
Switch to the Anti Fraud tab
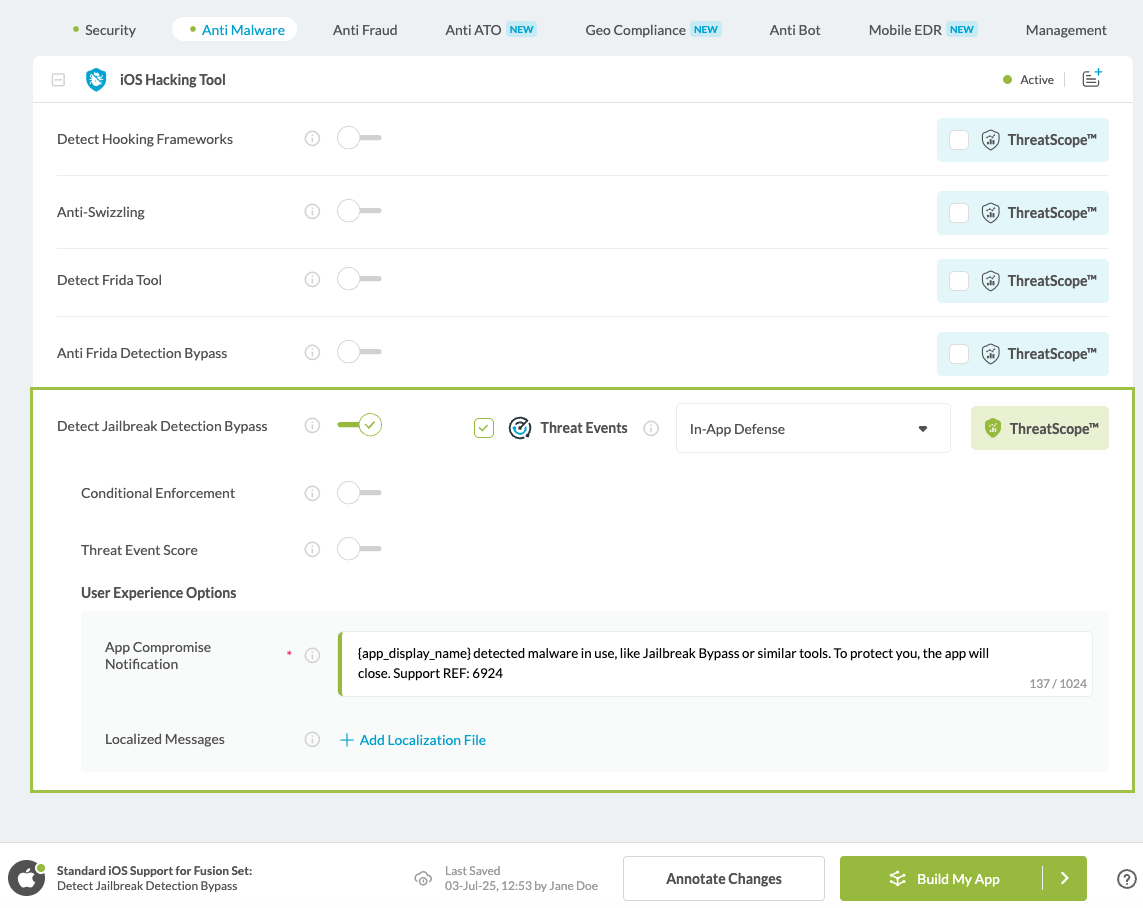pyautogui.click(x=365, y=30)
